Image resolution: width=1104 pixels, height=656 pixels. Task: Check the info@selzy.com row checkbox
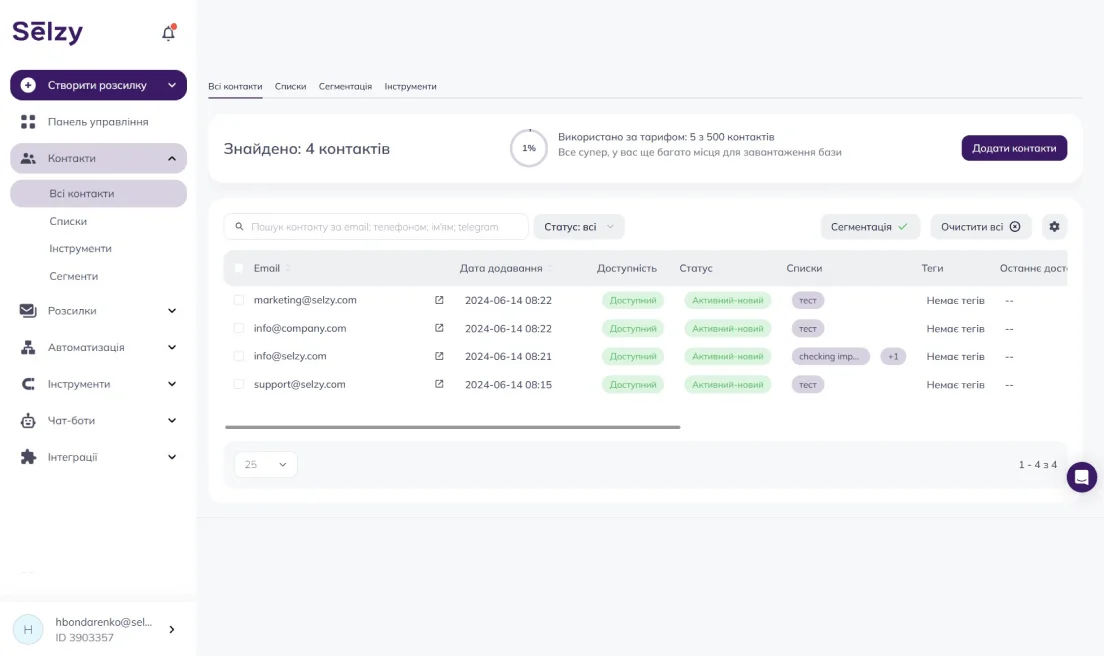click(239, 356)
